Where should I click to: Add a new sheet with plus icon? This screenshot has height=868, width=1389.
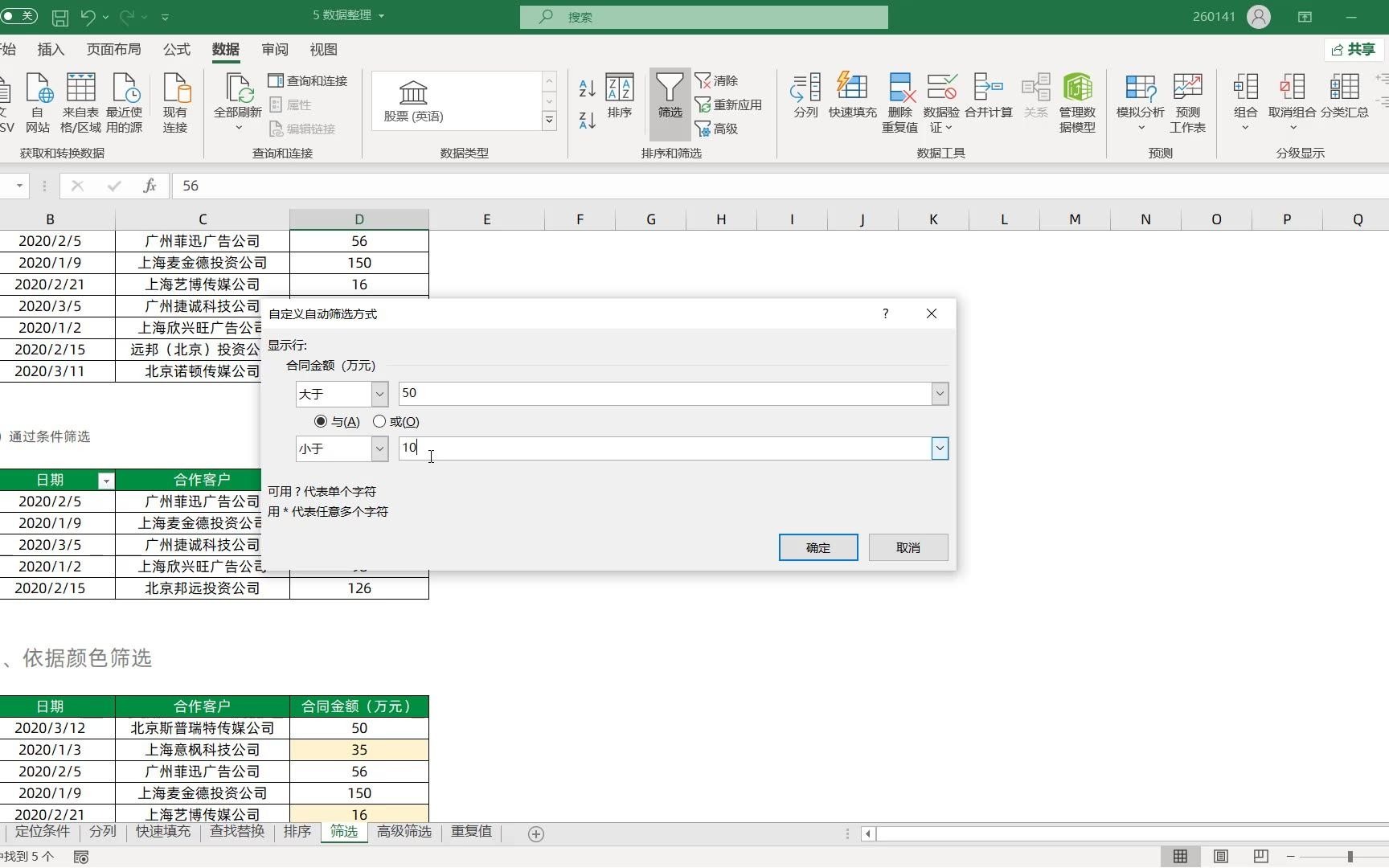(x=536, y=834)
